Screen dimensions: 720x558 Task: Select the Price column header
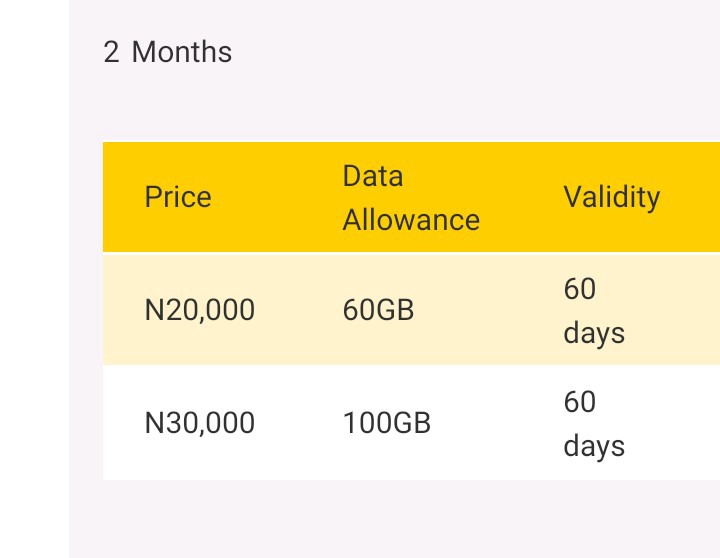178,197
